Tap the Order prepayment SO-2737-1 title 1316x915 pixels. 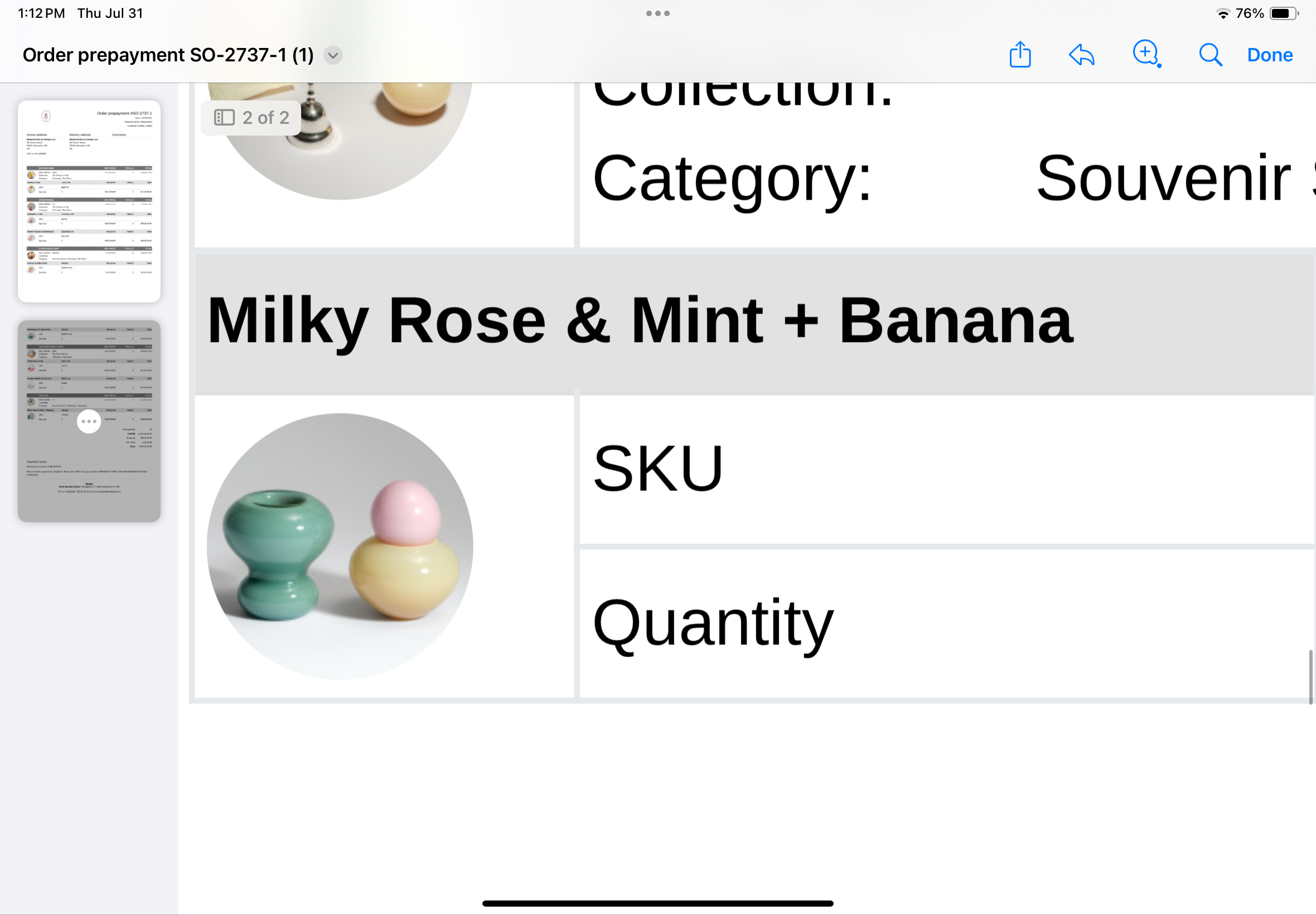coord(168,55)
